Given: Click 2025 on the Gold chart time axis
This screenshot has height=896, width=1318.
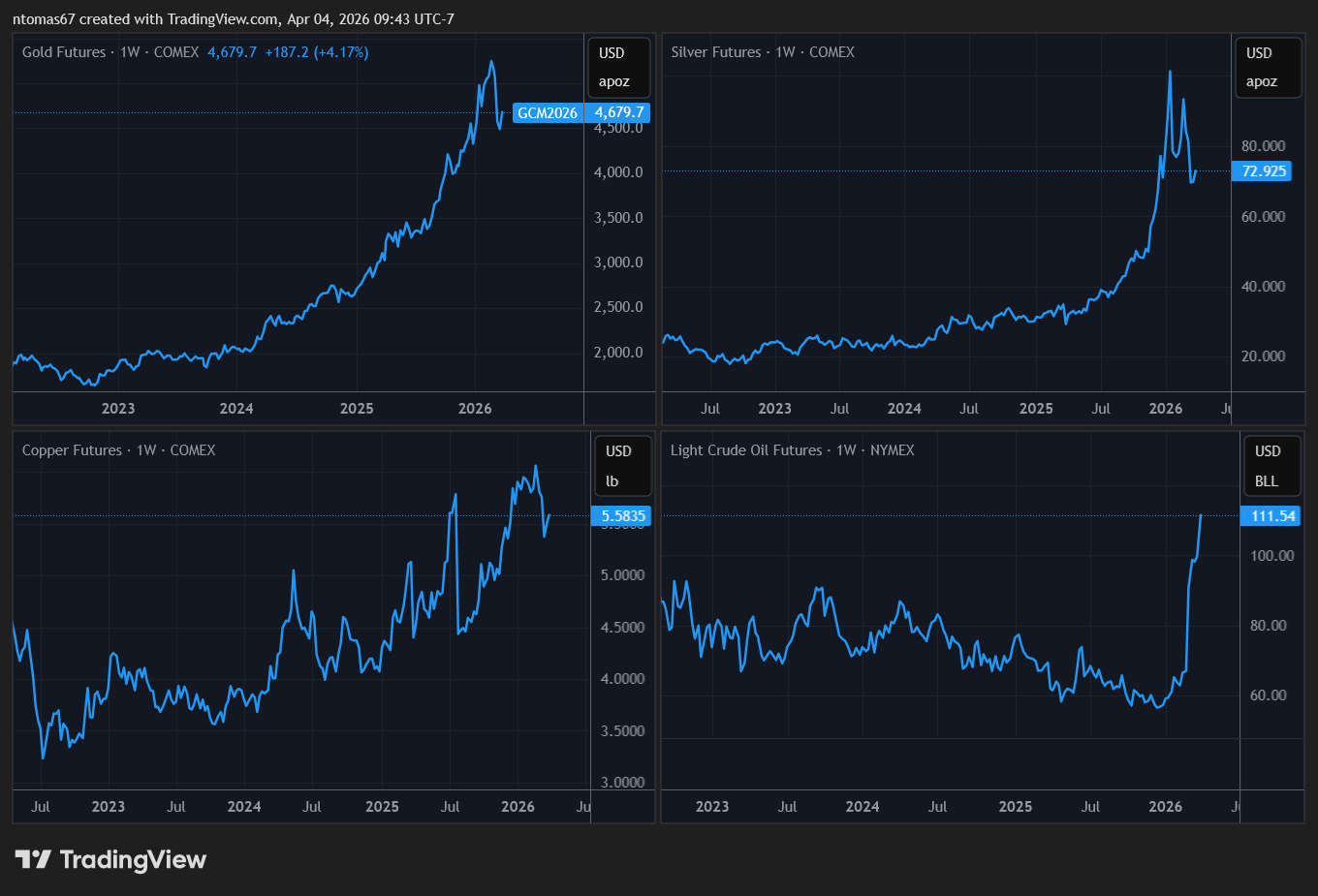Looking at the screenshot, I should pos(357,409).
